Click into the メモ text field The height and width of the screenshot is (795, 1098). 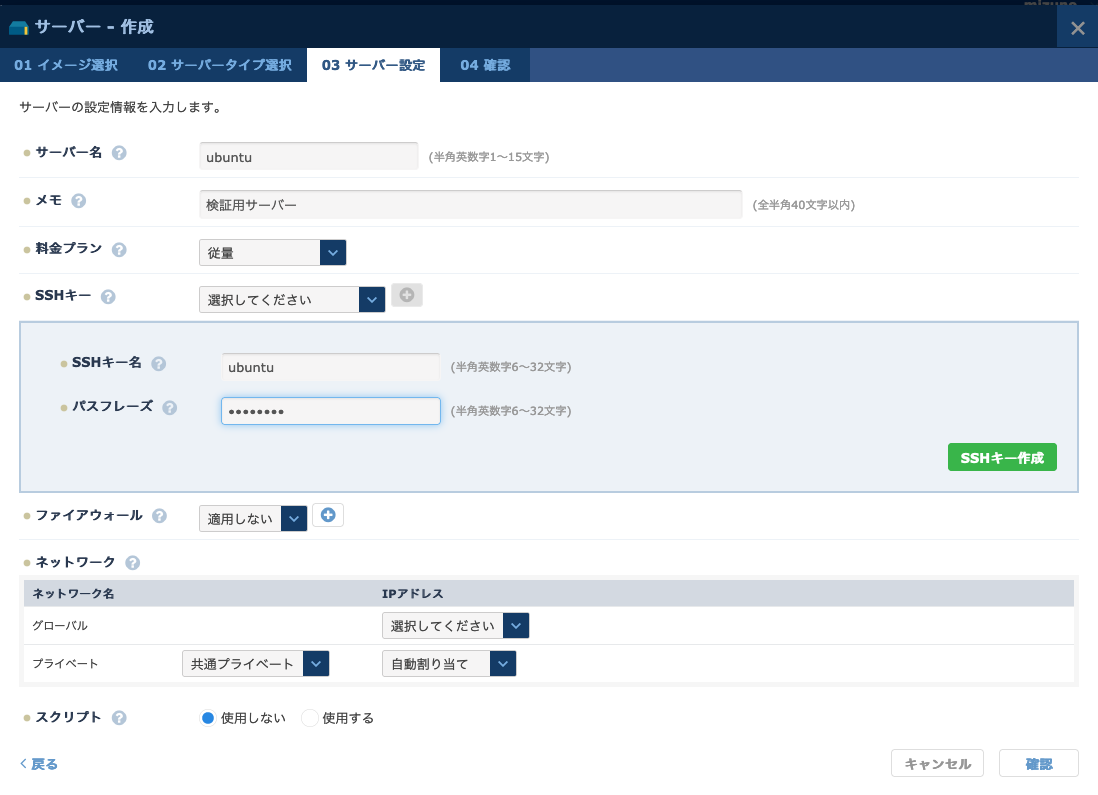point(470,204)
